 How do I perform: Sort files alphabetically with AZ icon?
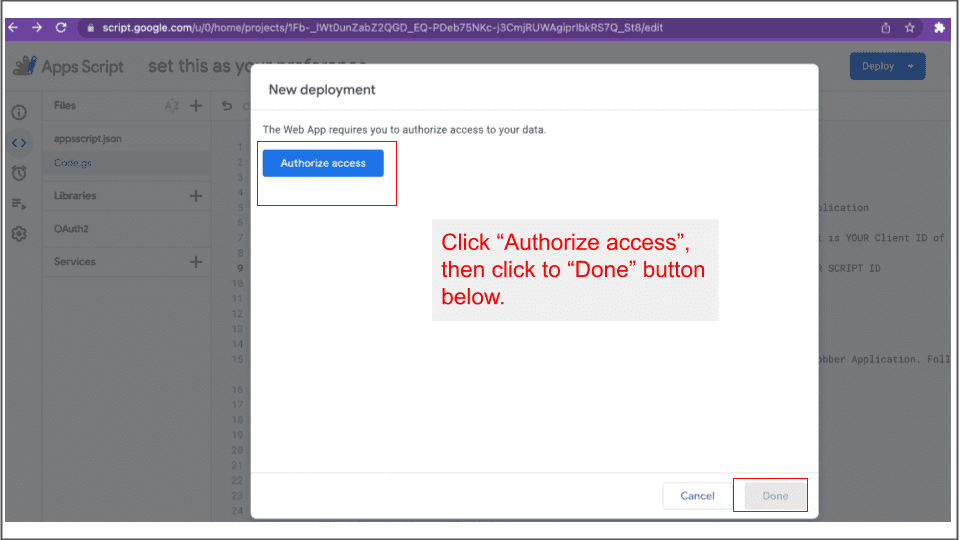pyautogui.click(x=171, y=106)
